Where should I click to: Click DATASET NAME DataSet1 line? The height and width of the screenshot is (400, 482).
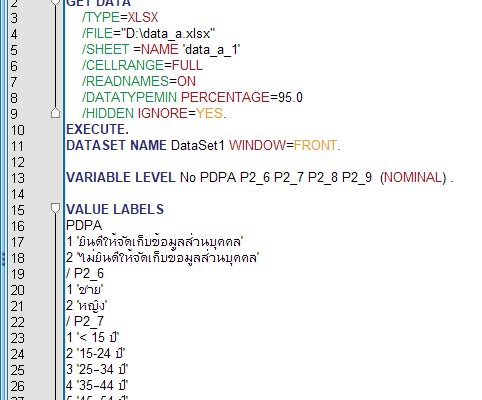coord(145,145)
